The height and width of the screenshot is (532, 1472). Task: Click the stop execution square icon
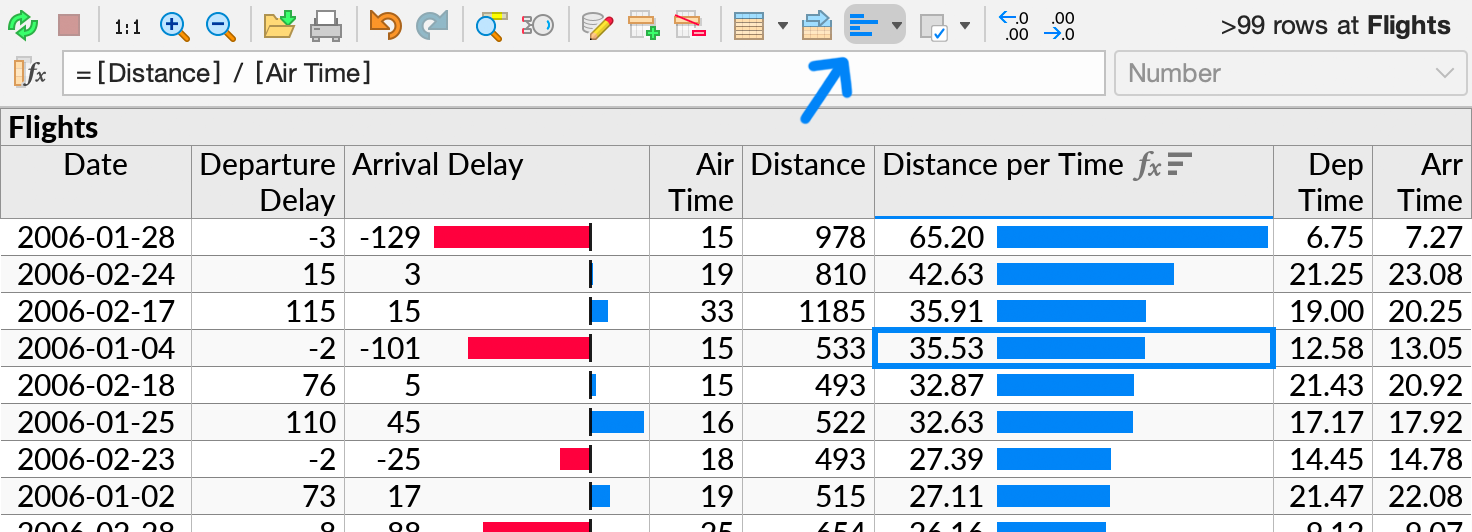(69, 25)
